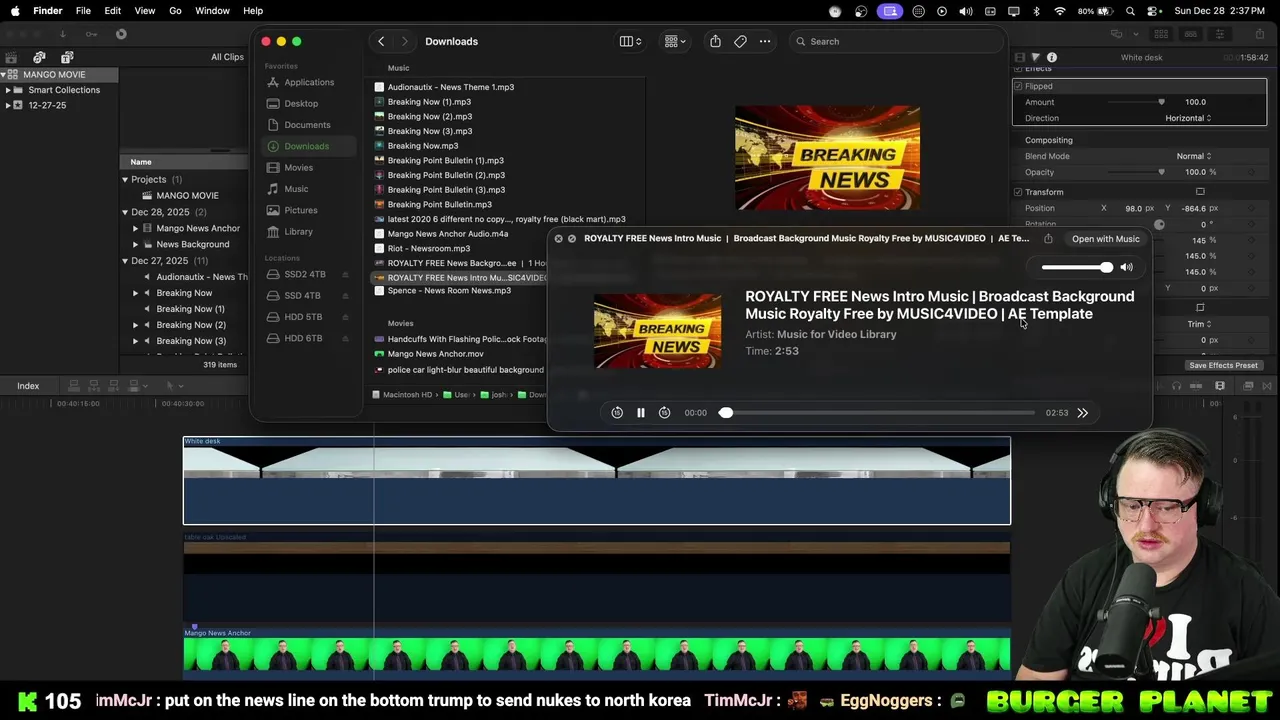The width and height of the screenshot is (1280, 720).
Task: Toggle the Flipped effect checkbox
Action: pos(1018,86)
